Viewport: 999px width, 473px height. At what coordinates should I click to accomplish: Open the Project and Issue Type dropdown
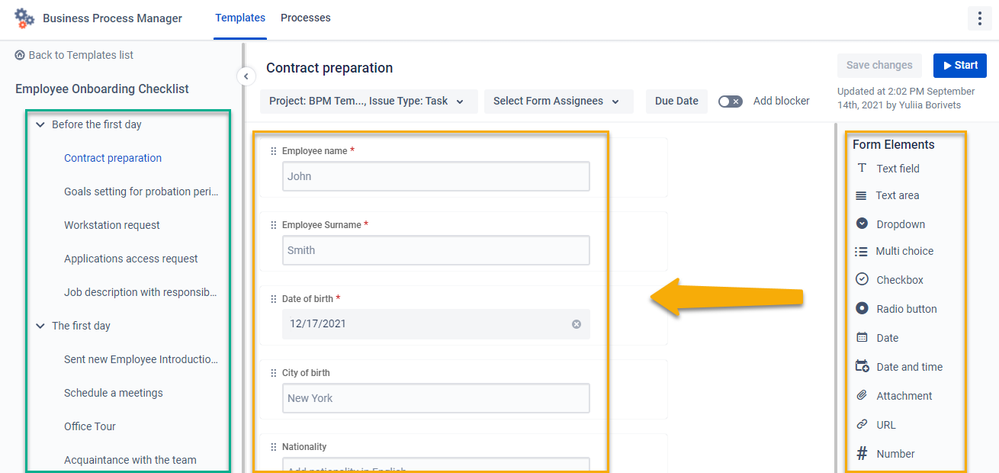[369, 101]
